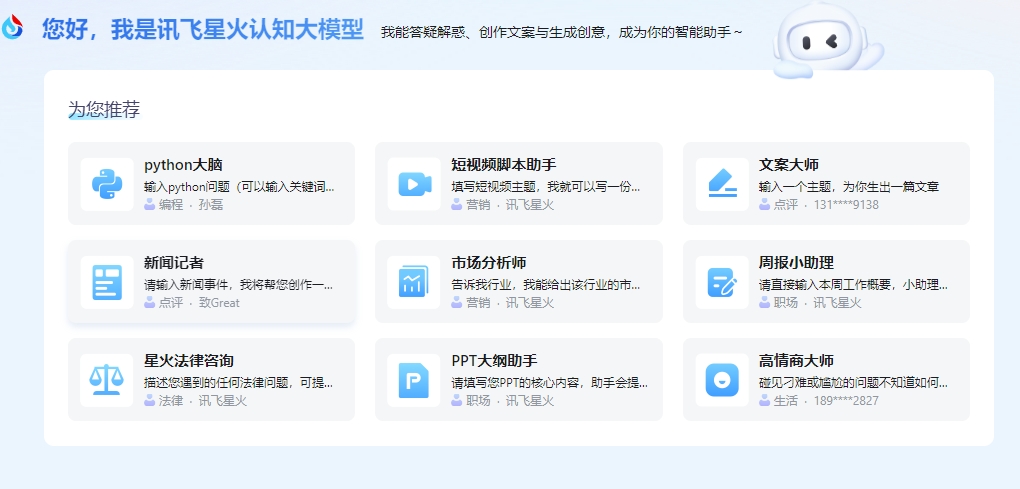The image size is (1020, 489).
Task: Click the user avatar icon in PPT大纲助手 card
Action: tap(457, 401)
